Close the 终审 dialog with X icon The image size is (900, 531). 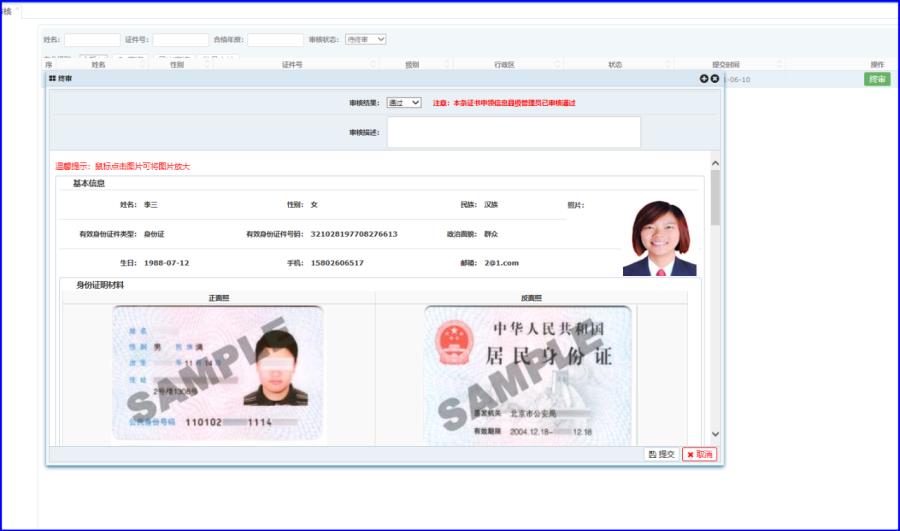click(x=714, y=78)
